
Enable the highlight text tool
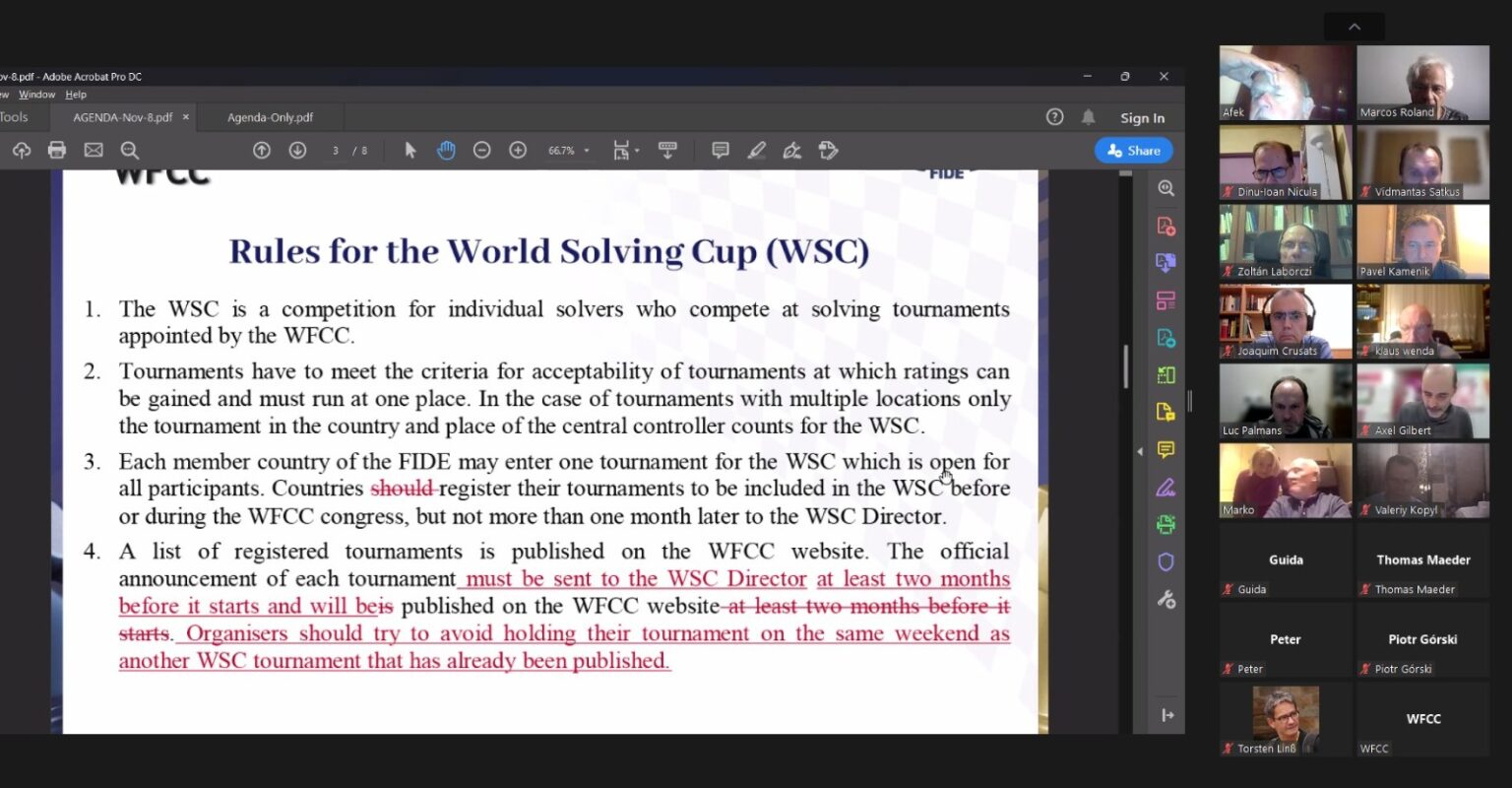(756, 150)
